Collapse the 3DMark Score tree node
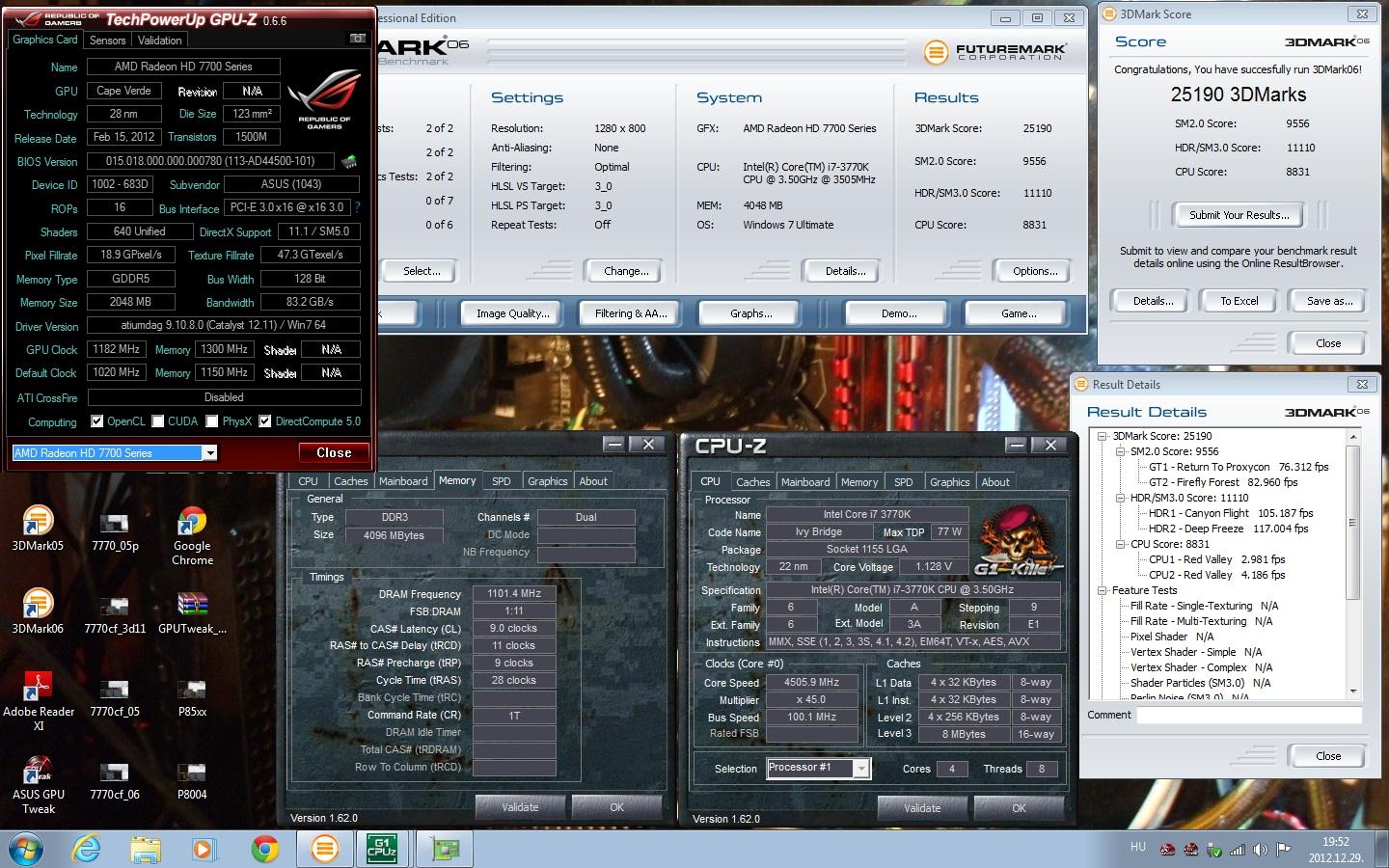Image resolution: width=1389 pixels, height=868 pixels. click(x=1103, y=436)
